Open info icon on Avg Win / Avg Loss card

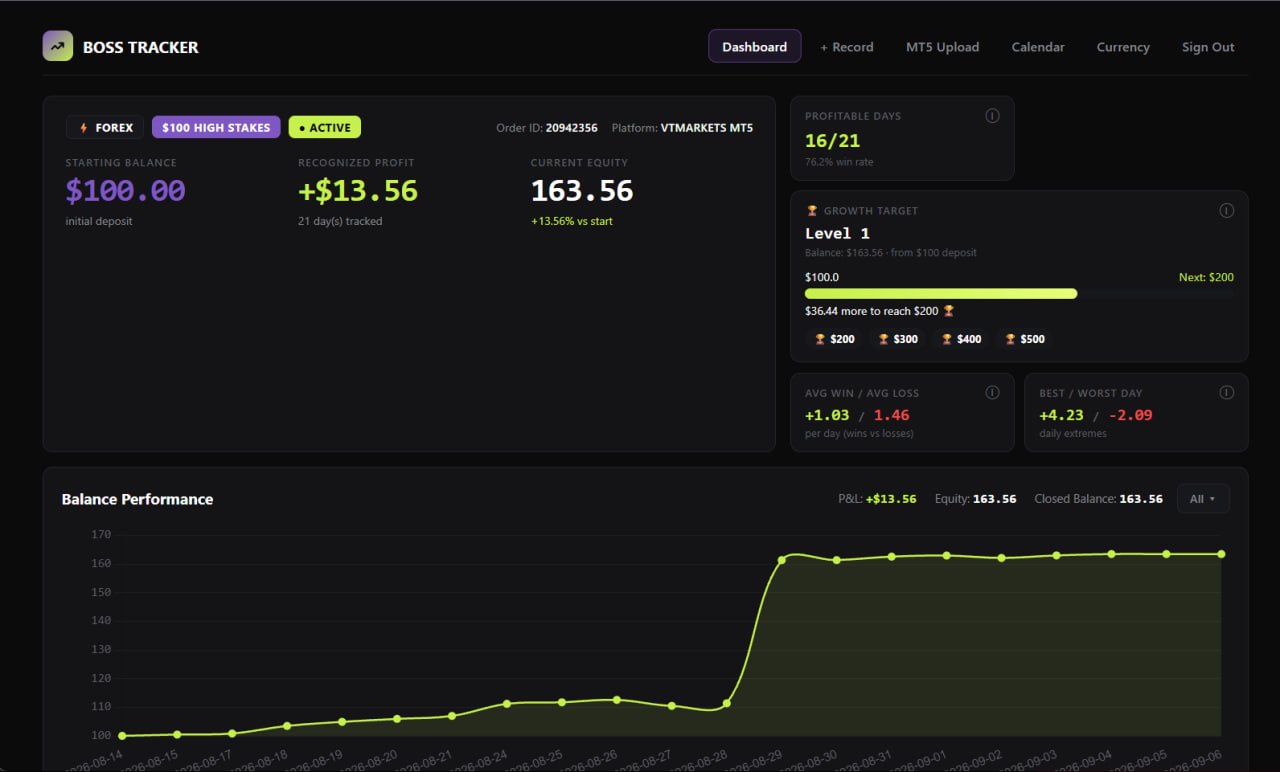tap(992, 393)
